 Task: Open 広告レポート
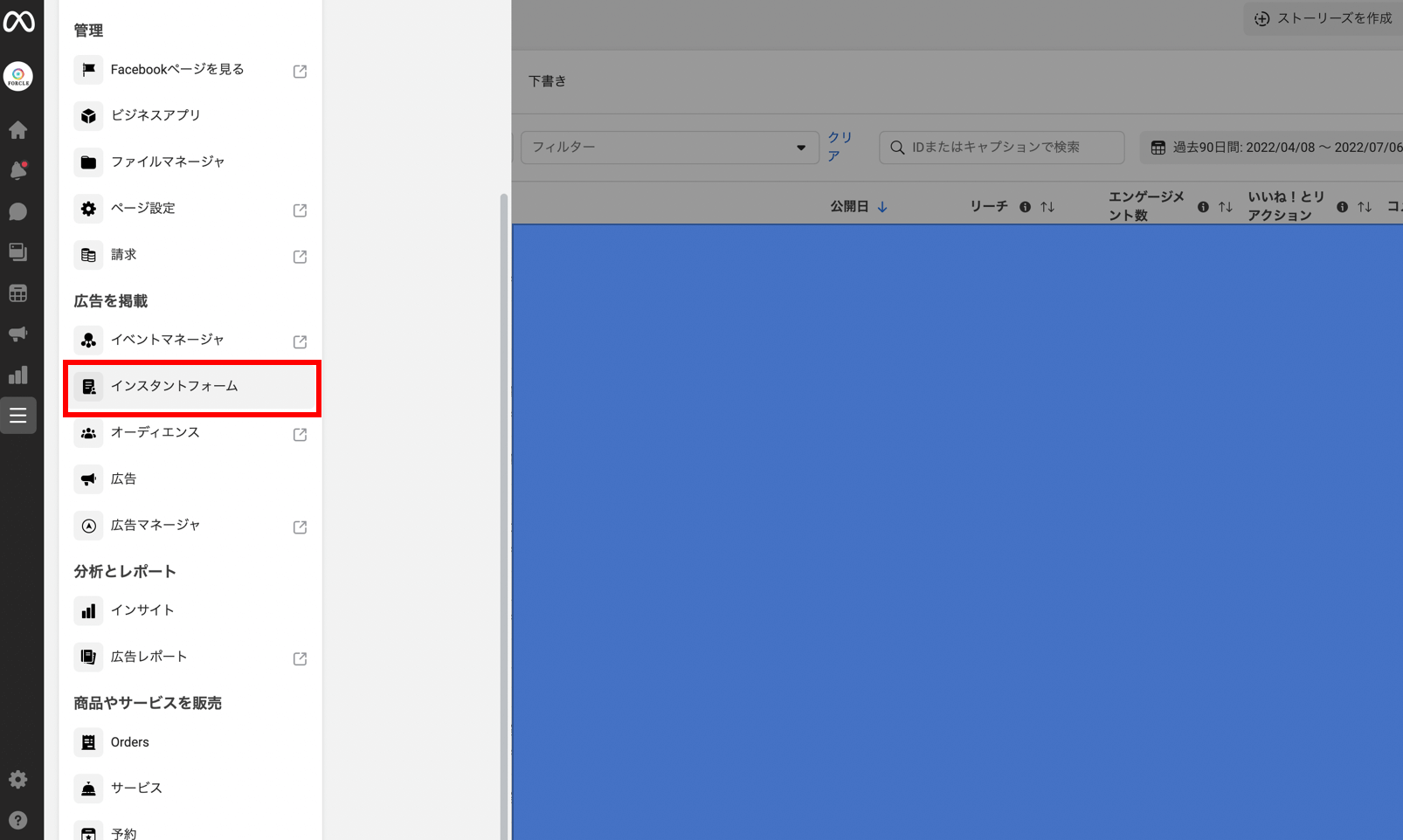coord(192,657)
